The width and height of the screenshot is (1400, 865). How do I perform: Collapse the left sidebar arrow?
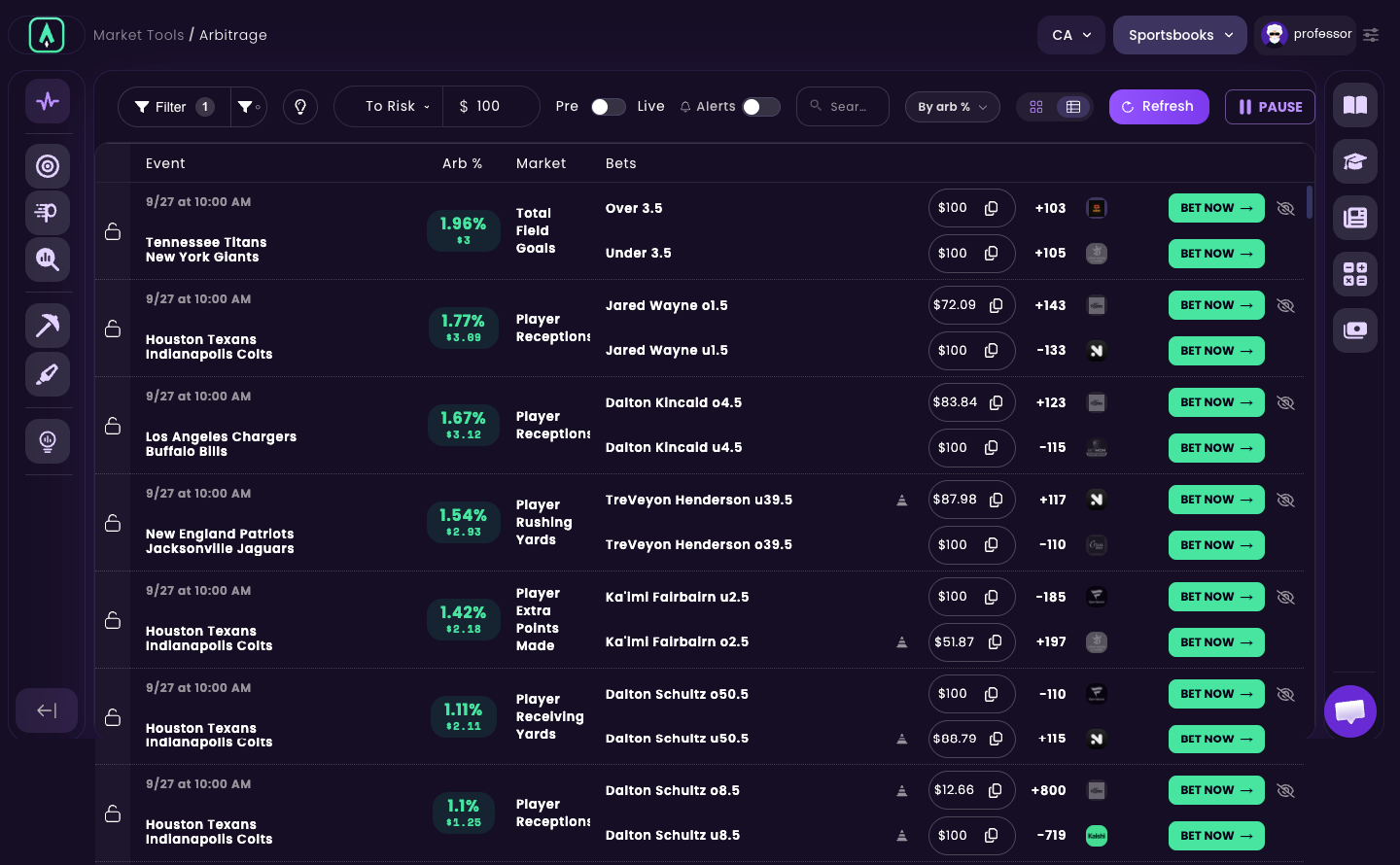(47, 710)
